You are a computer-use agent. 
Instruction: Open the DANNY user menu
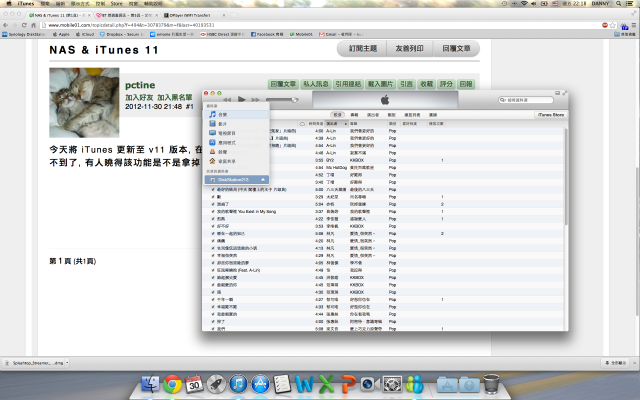coord(600,3)
